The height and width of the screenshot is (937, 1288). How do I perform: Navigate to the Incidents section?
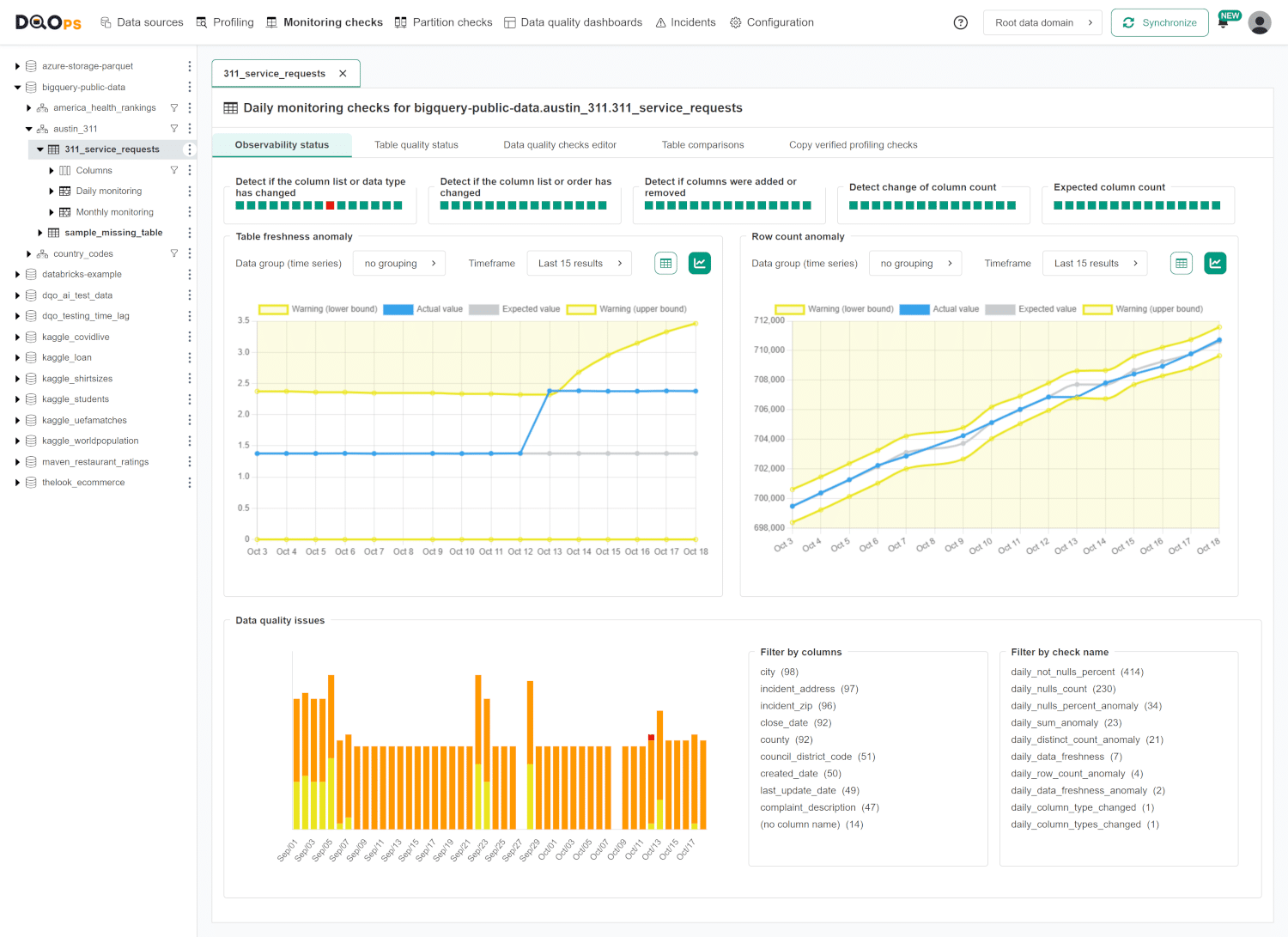pos(685,22)
